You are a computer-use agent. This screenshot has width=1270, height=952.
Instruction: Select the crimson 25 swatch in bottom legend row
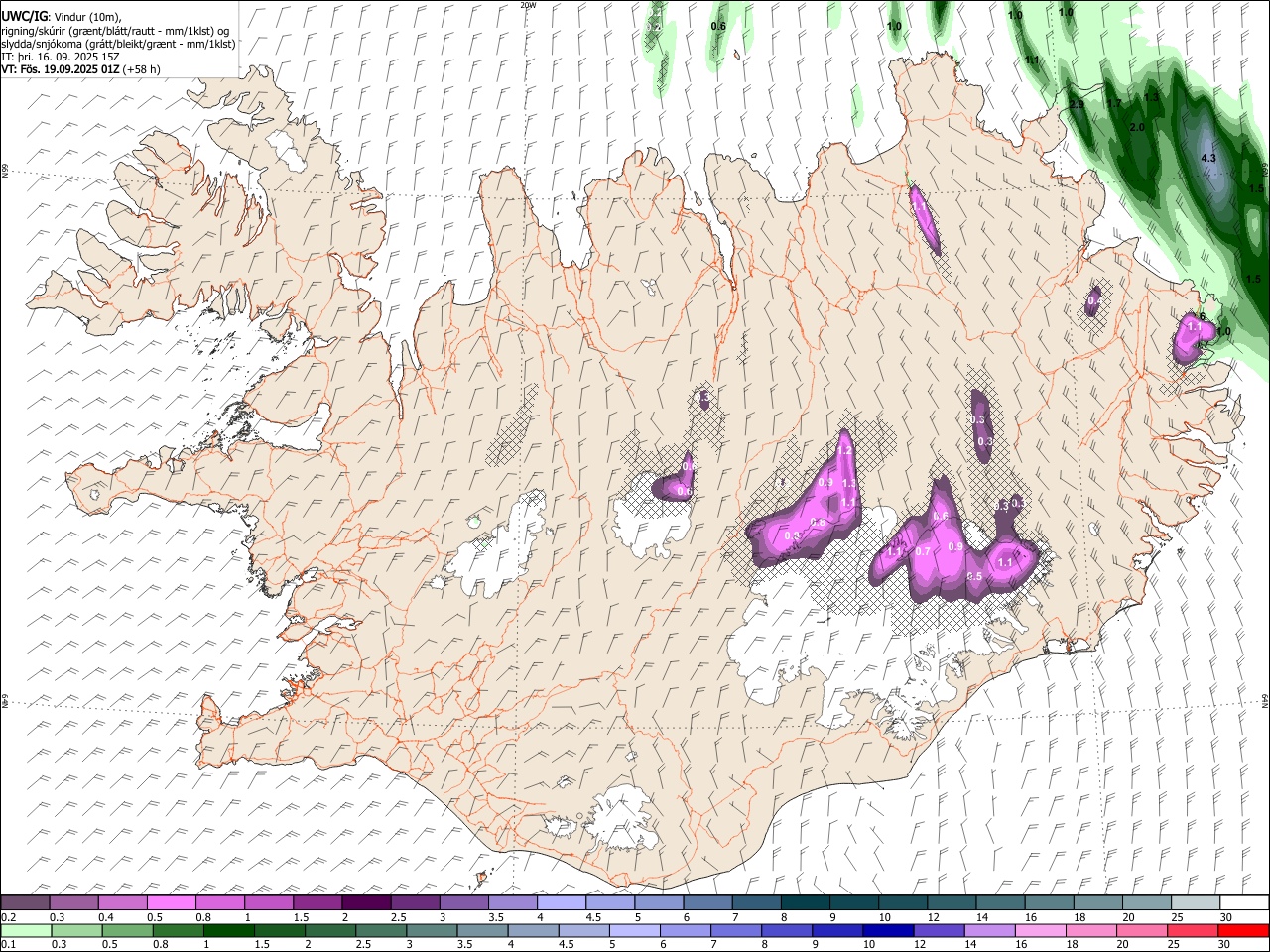[x=1193, y=930]
